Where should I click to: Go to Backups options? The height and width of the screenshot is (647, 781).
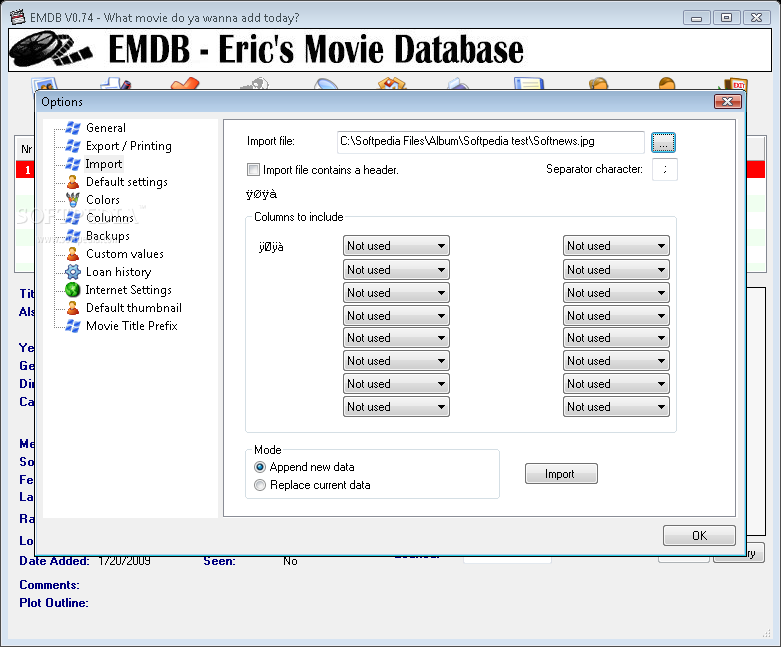pos(108,236)
